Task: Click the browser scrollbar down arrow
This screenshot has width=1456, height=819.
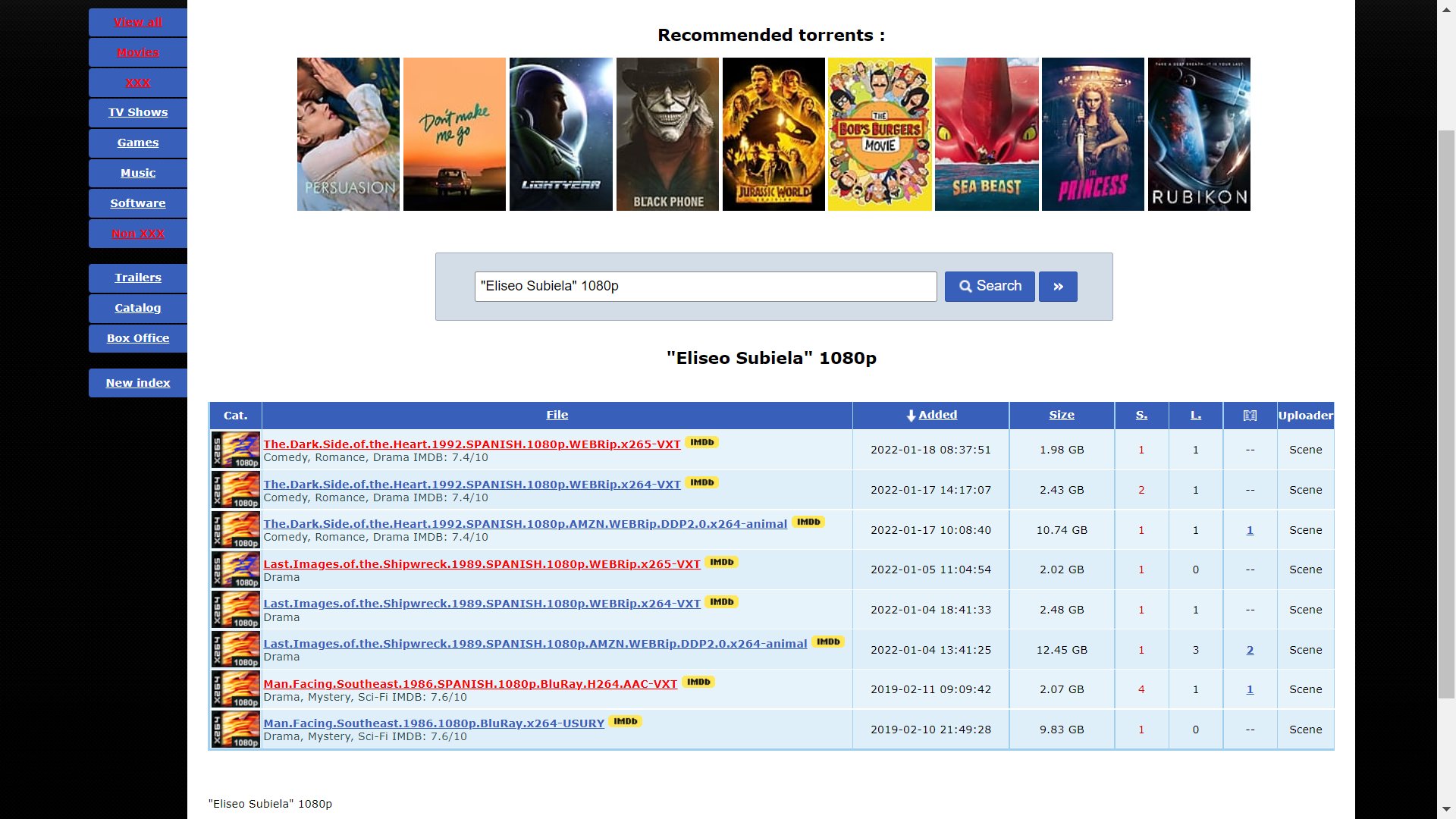Action: (x=1446, y=810)
